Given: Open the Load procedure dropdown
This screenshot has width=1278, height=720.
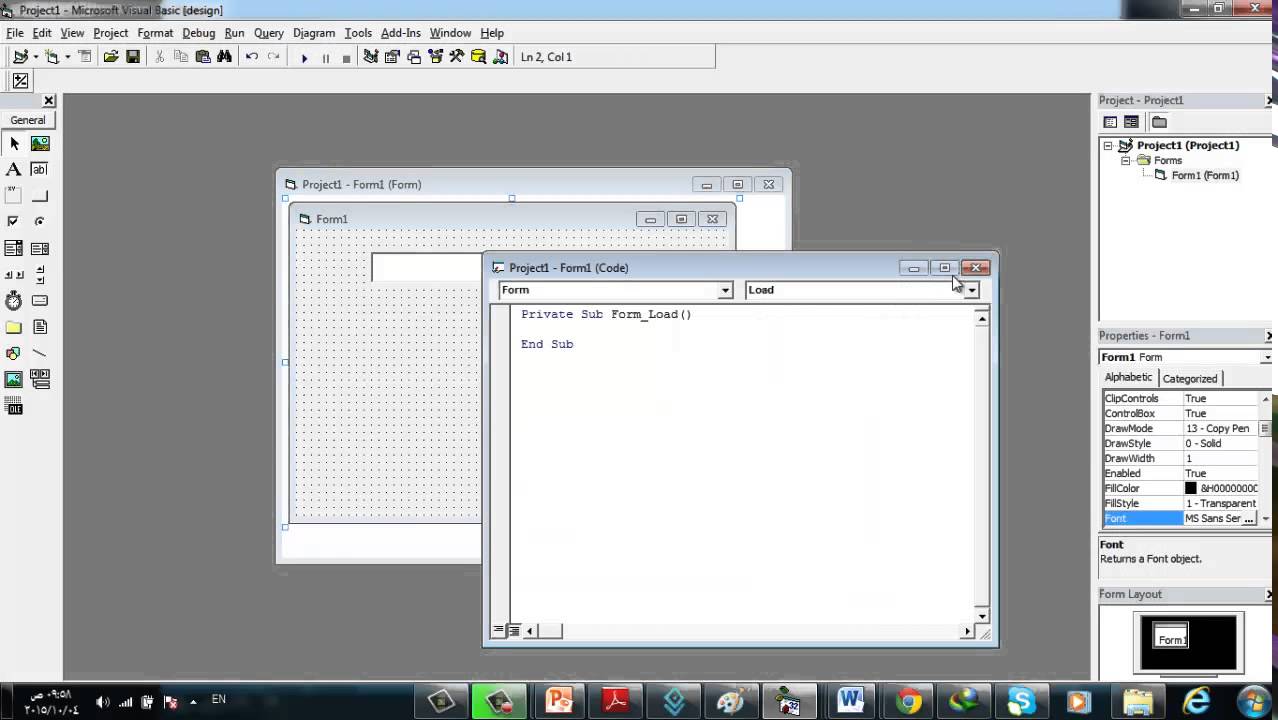Looking at the screenshot, I should 971,290.
